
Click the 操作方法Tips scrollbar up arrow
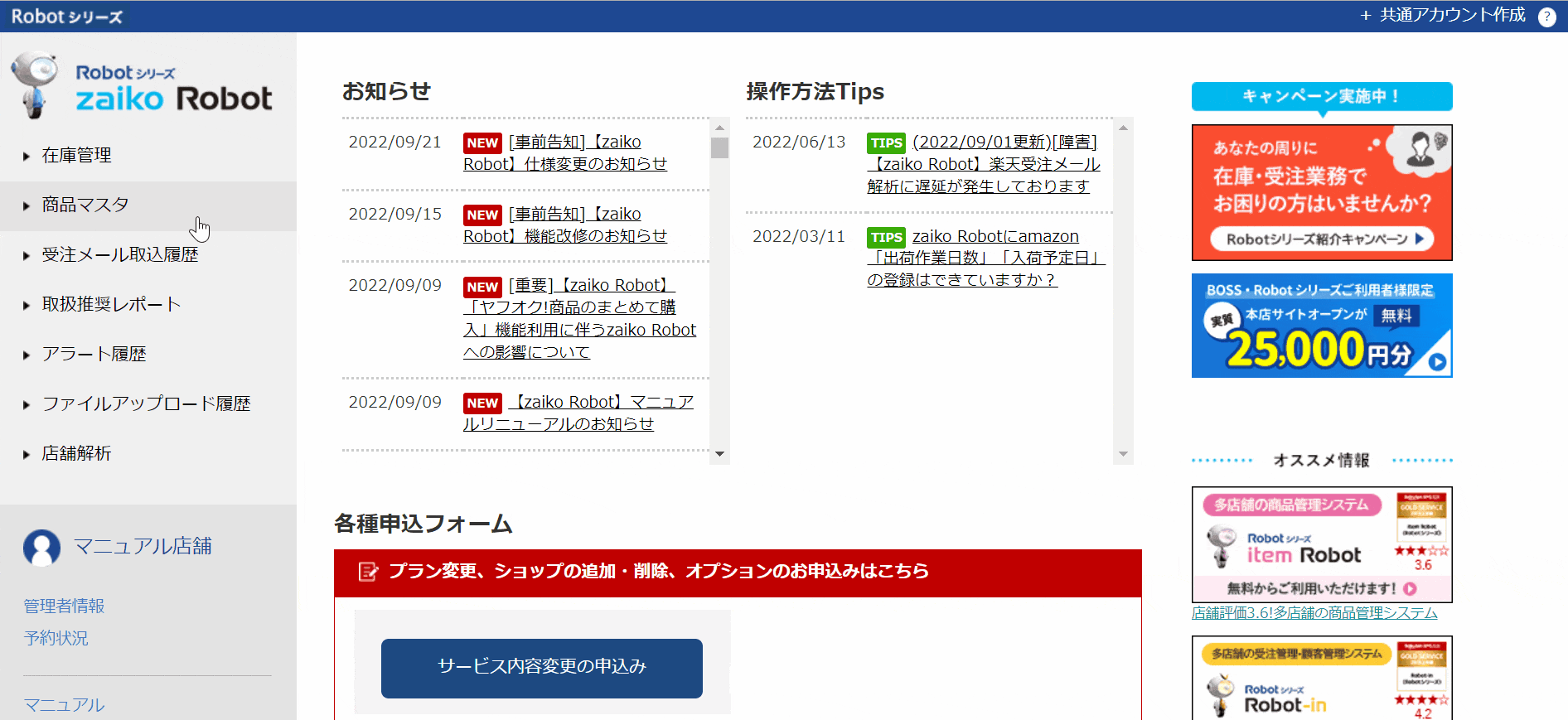point(1123,128)
